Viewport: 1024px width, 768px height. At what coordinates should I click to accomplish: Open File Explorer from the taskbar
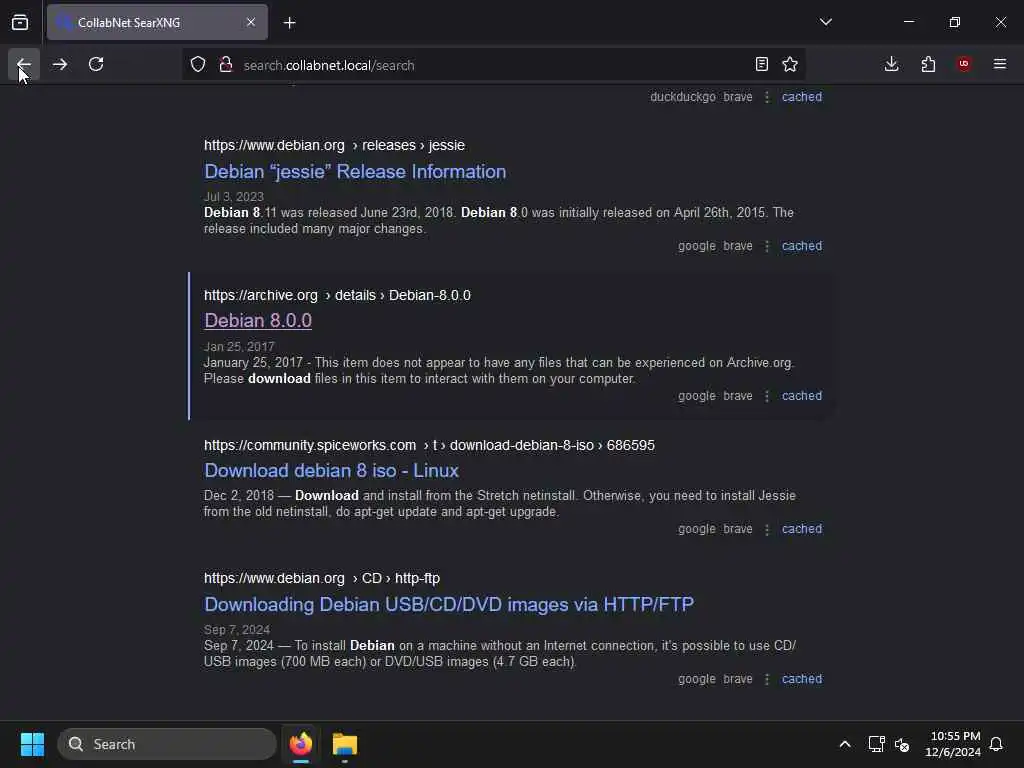point(344,744)
